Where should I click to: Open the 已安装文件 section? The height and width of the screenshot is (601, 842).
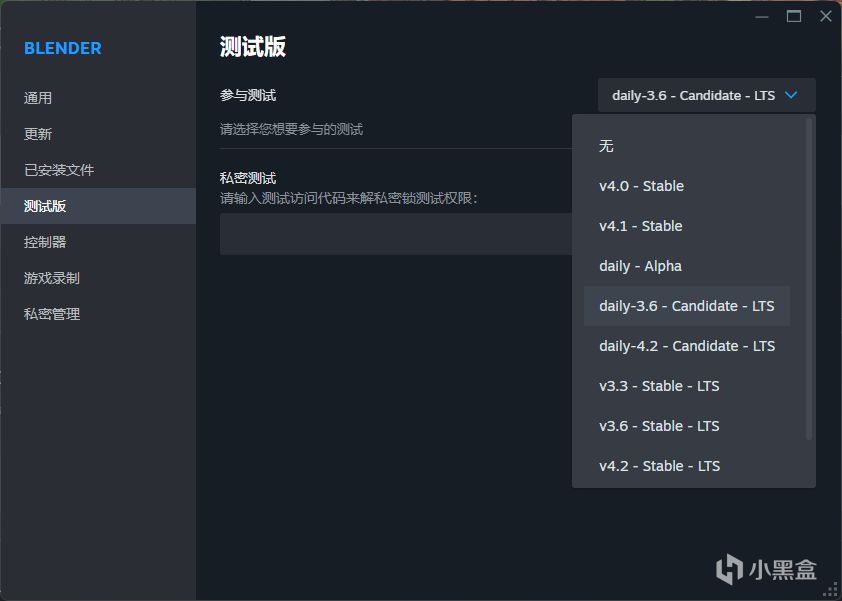coord(59,170)
